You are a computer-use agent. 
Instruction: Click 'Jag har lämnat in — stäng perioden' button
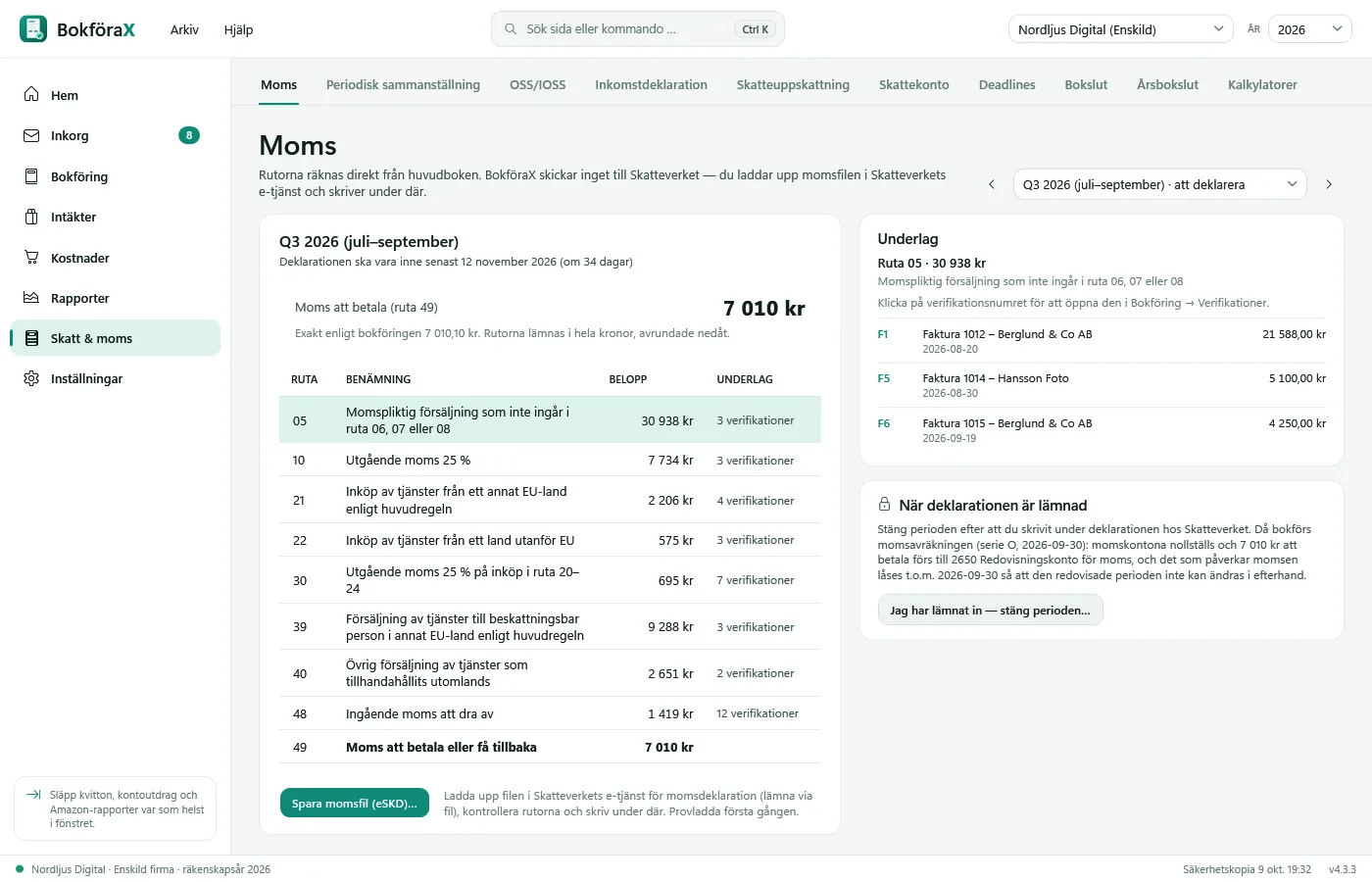[990, 611]
